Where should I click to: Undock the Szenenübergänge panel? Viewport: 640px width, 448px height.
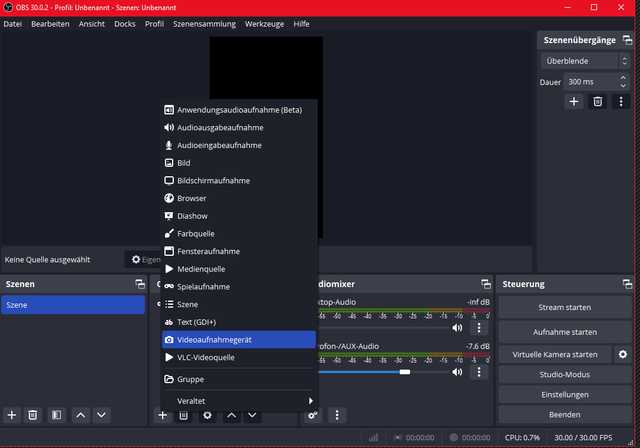point(627,40)
